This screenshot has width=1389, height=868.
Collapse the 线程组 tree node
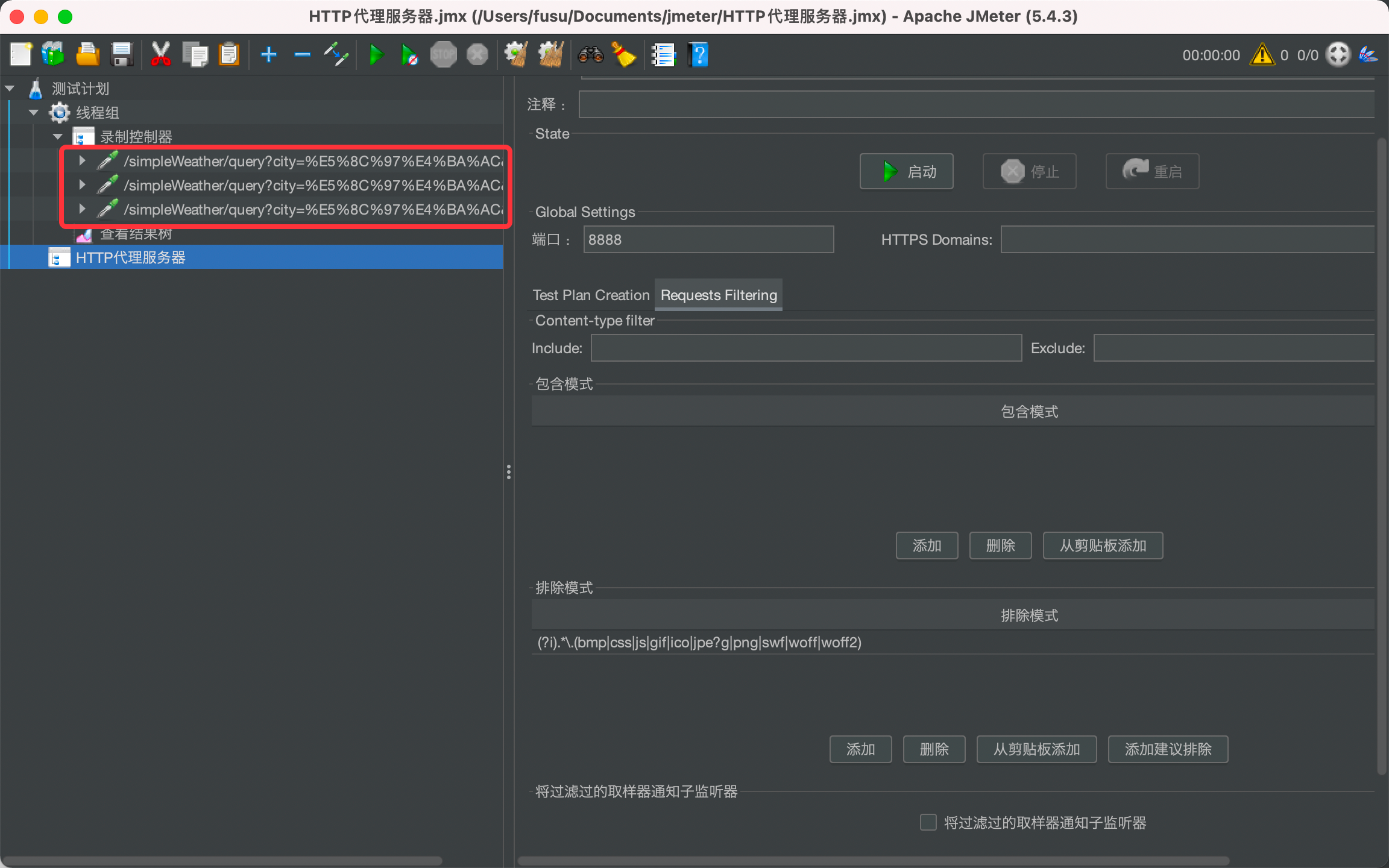[x=34, y=113]
